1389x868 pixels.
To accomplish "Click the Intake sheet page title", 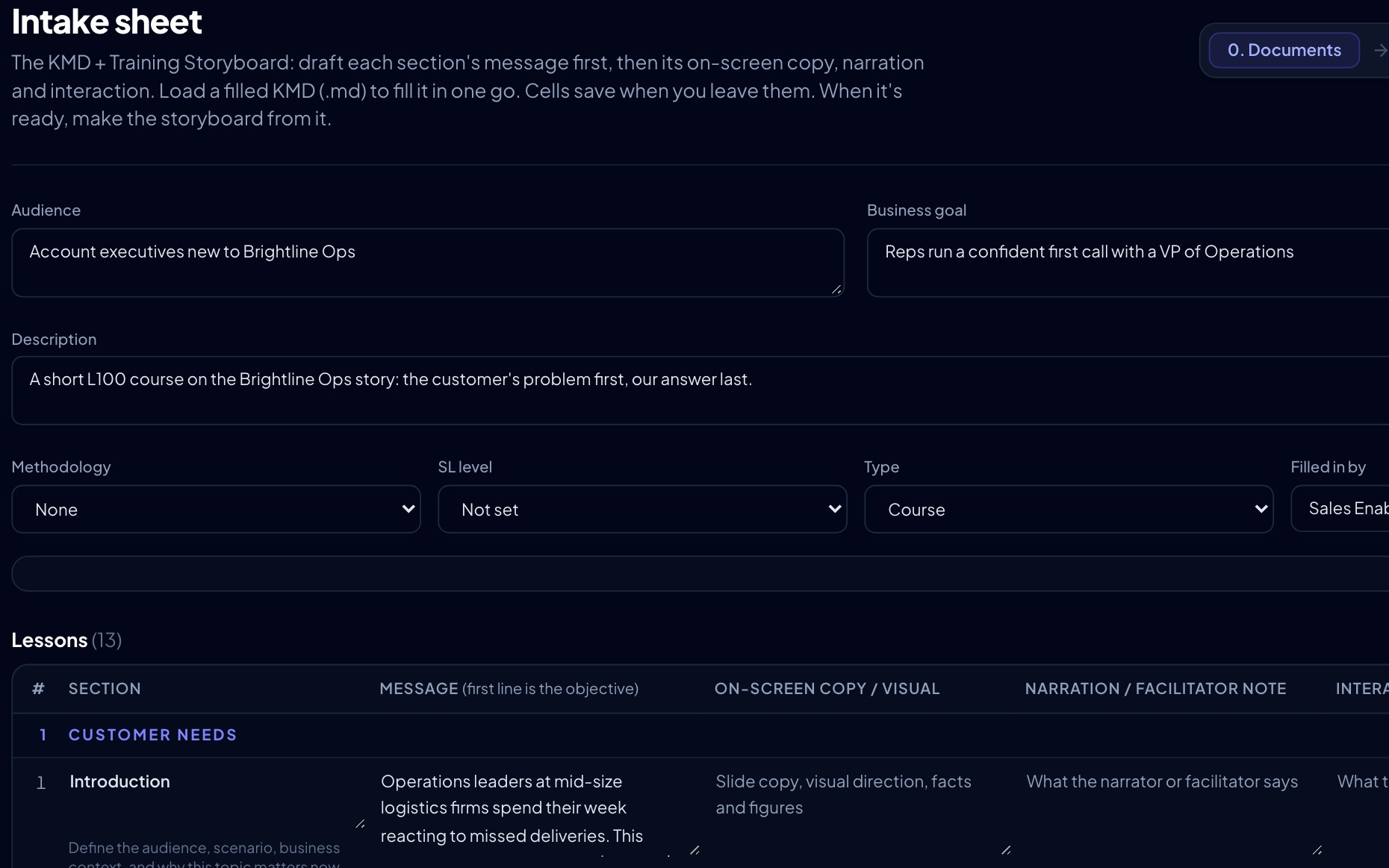I will pos(107,22).
